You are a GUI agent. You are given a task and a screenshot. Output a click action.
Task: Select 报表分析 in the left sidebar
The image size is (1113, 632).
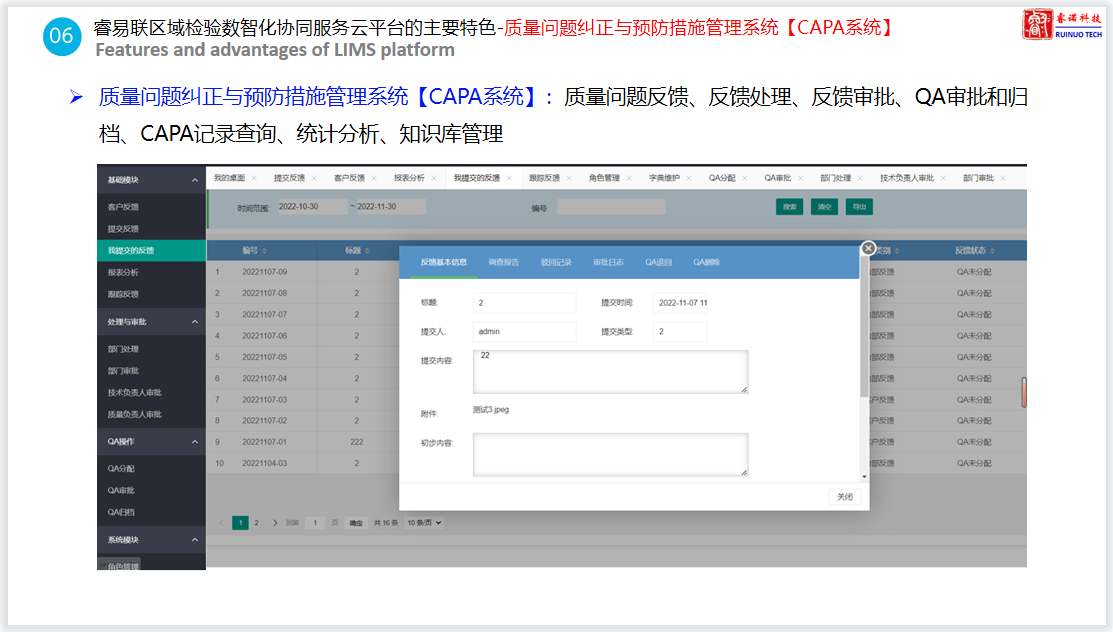click(124, 272)
